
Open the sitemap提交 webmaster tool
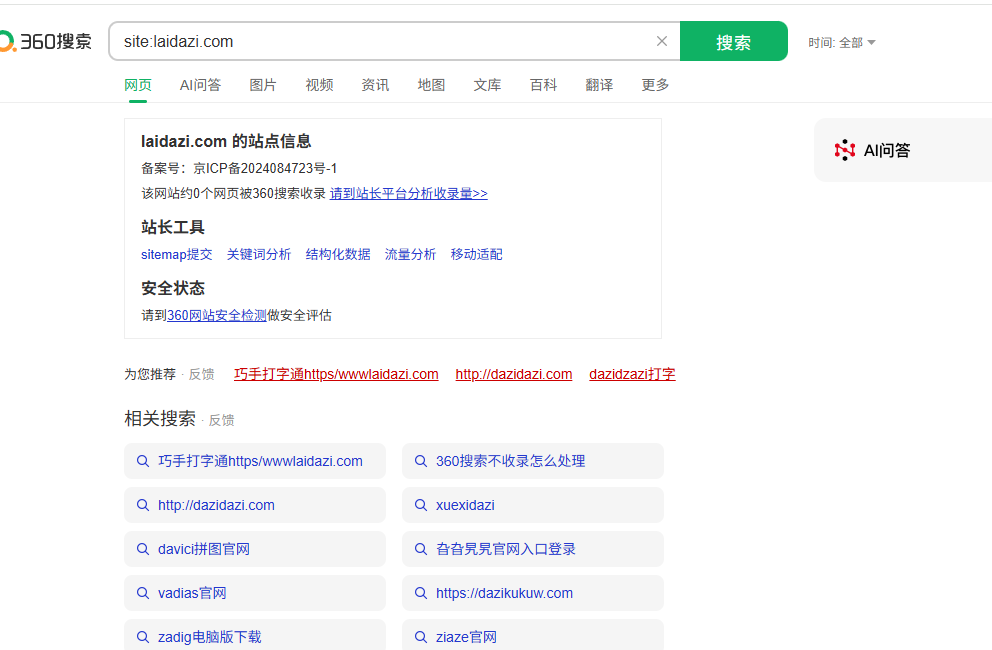coord(177,254)
